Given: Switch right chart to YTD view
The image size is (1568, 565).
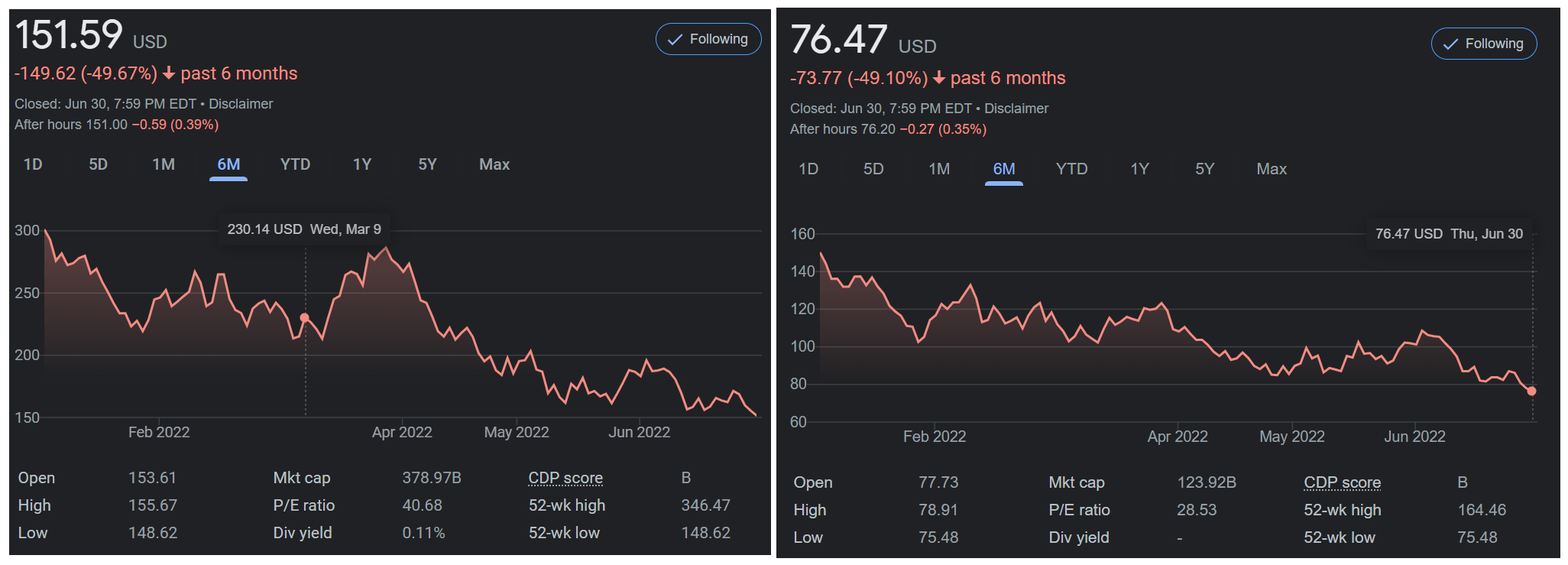Looking at the screenshot, I should click(x=1071, y=169).
